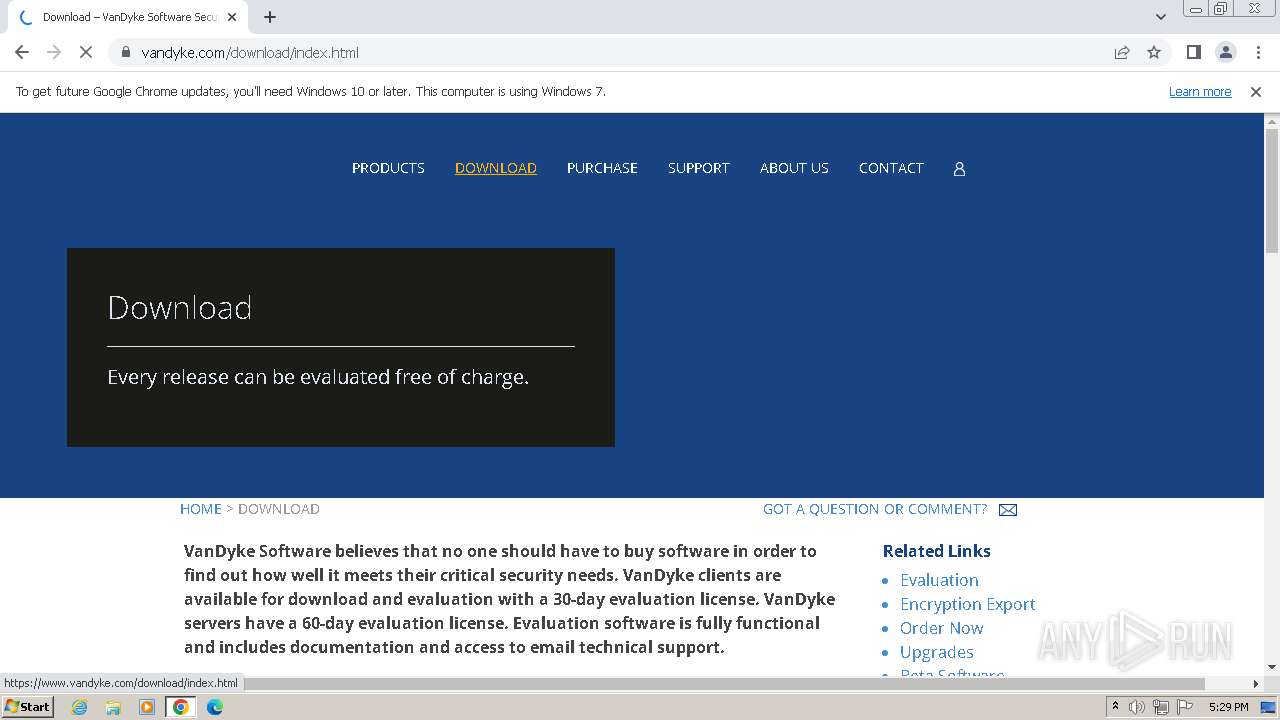Click the 5:29 PM clock
The image size is (1280, 720).
(x=1228, y=707)
